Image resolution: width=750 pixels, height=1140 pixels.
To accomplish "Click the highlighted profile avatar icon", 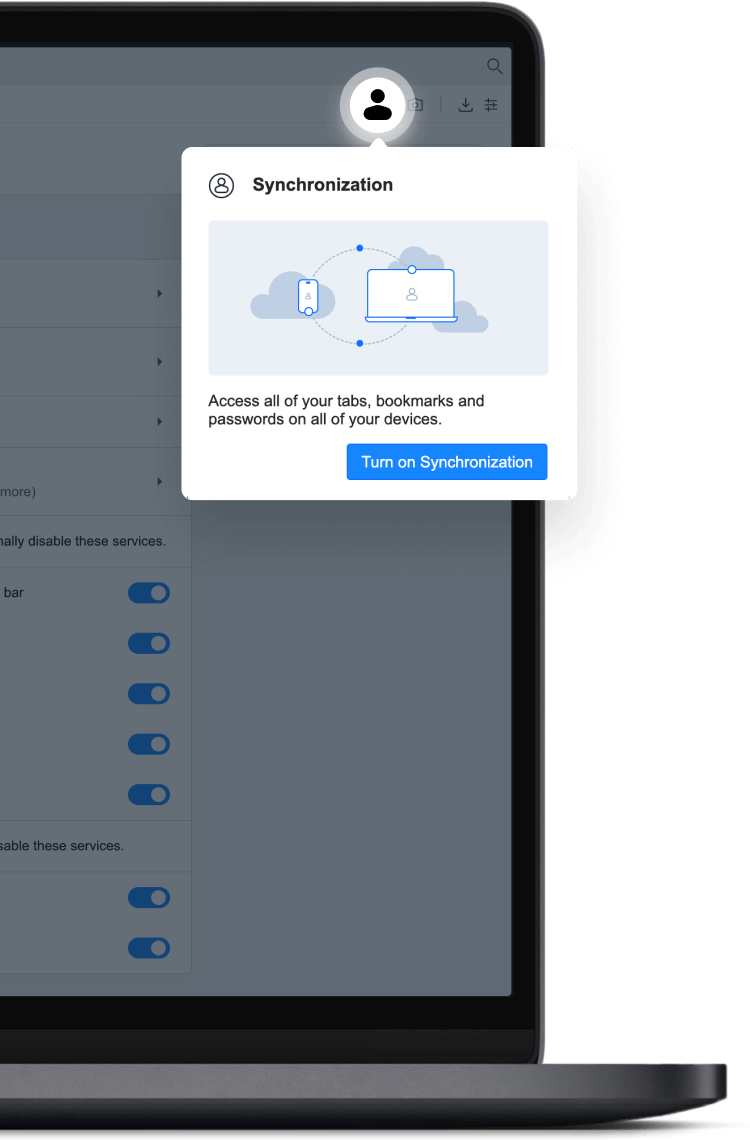I will 377,104.
